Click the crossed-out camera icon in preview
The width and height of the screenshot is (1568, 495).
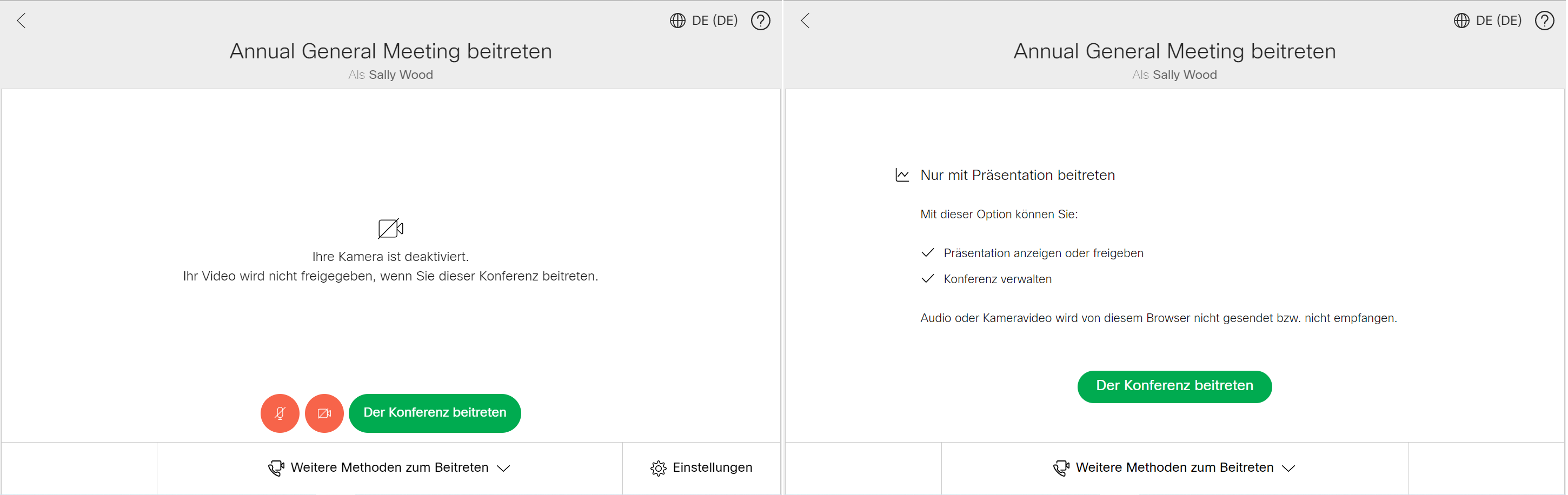coord(391,229)
